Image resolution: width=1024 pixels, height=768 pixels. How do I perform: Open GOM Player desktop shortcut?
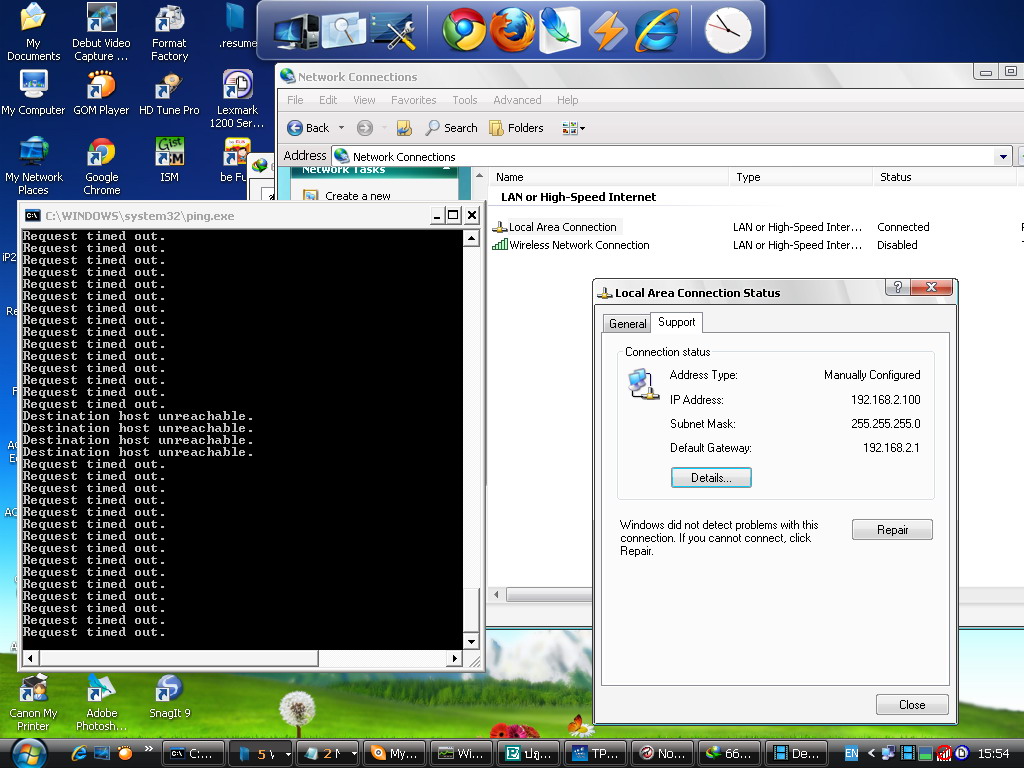(x=101, y=92)
